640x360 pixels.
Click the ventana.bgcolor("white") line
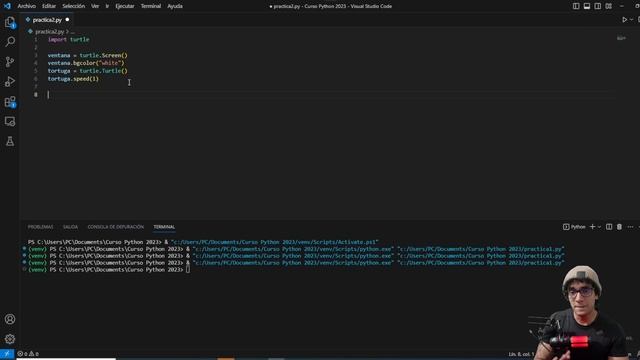[x=86, y=63]
